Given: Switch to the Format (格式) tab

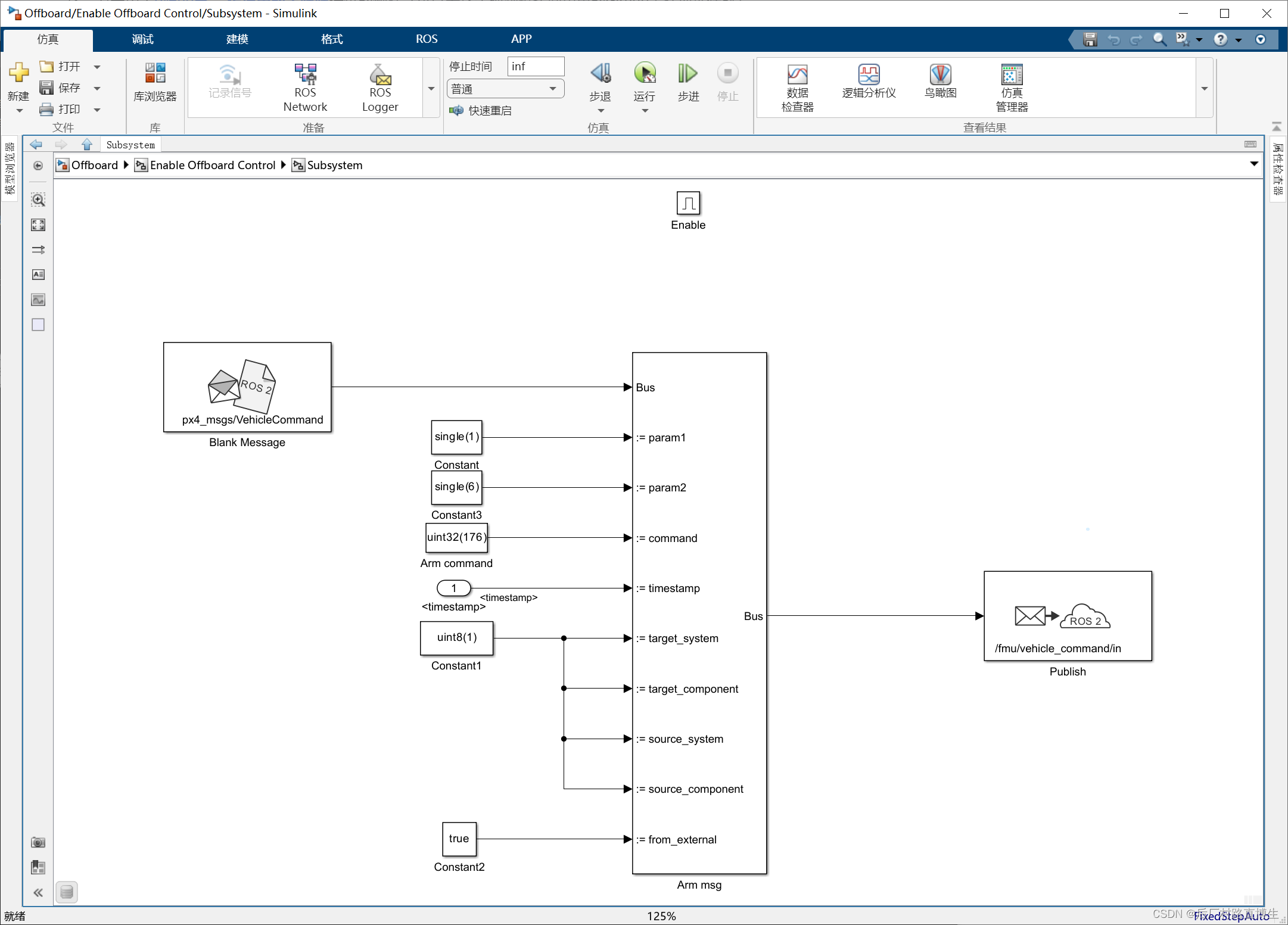Looking at the screenshot, I should tap(332, 39).
